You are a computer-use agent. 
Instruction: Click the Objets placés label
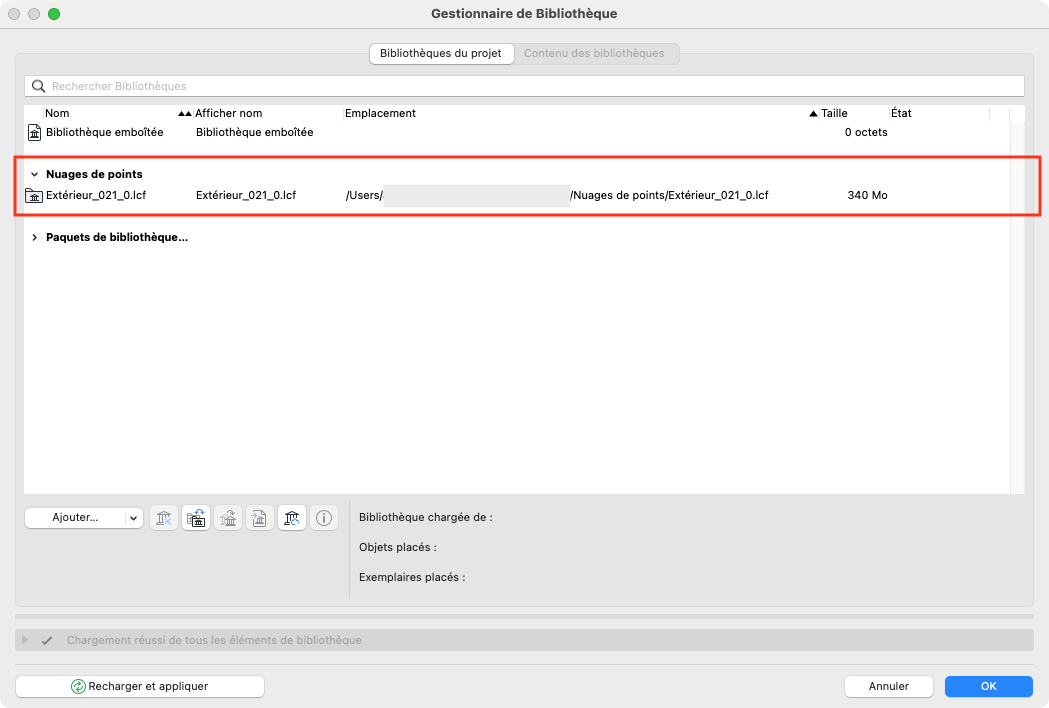point(397,547)
